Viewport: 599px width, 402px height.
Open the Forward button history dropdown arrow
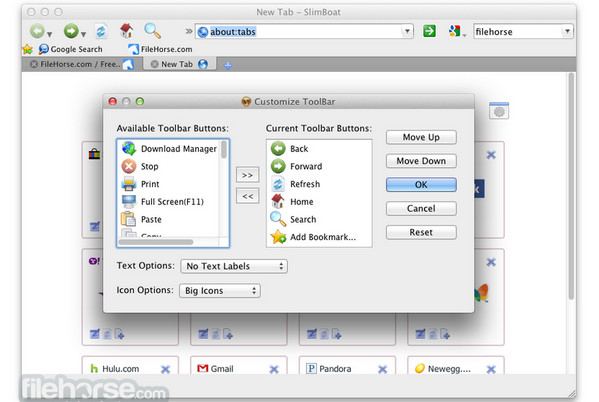pyautogui.click(x=83, y=34)
